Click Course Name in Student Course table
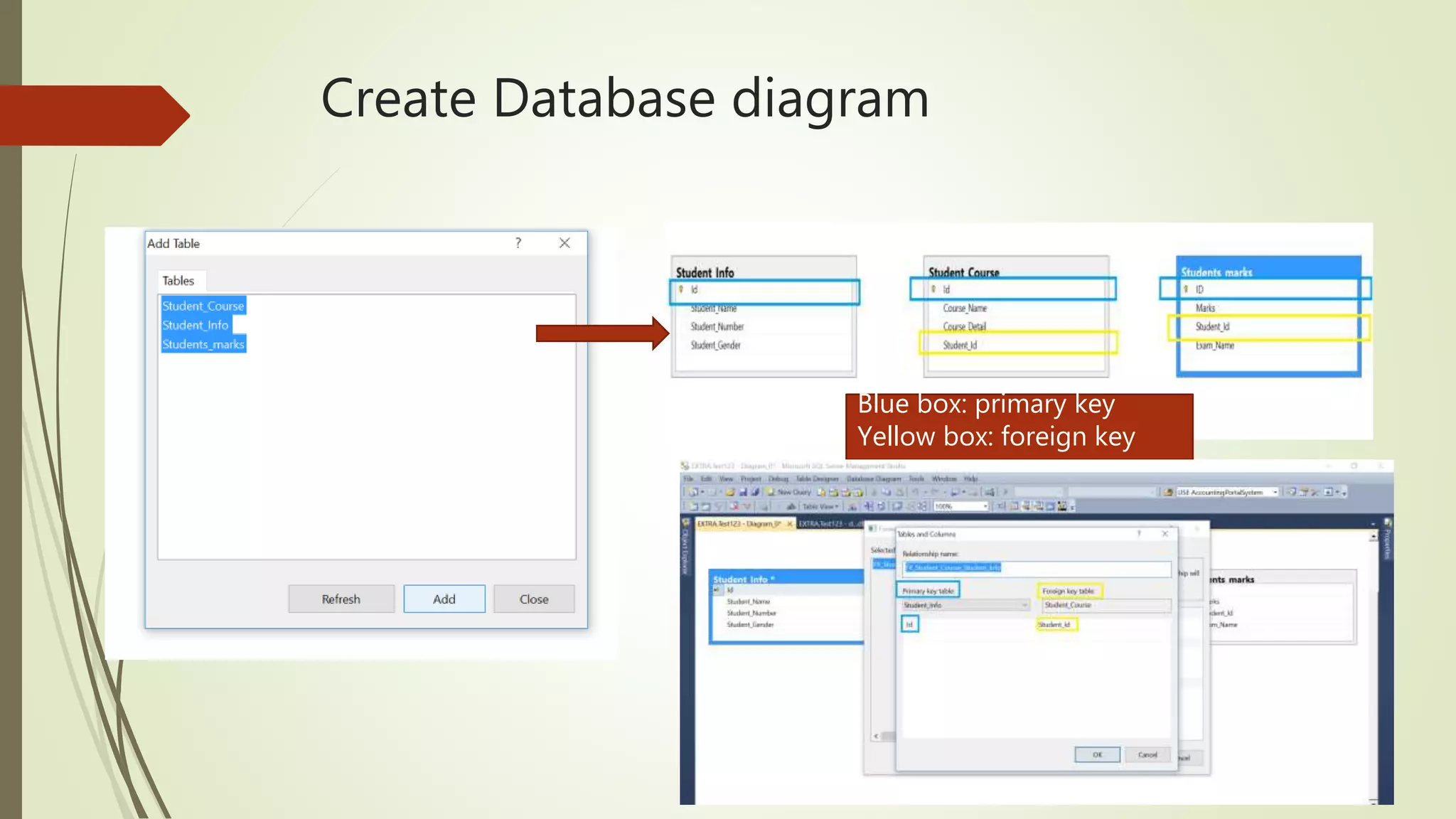 click(965, 309)
